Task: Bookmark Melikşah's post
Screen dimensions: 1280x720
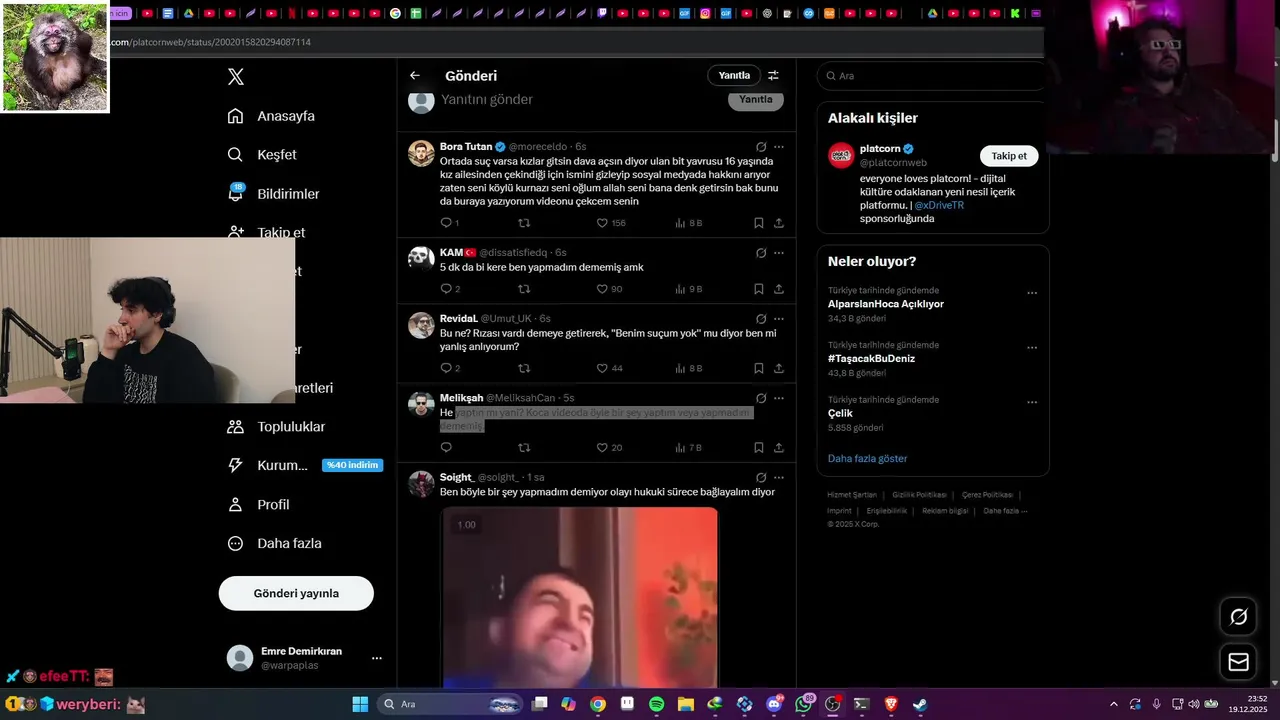Action: click(759, 447)
